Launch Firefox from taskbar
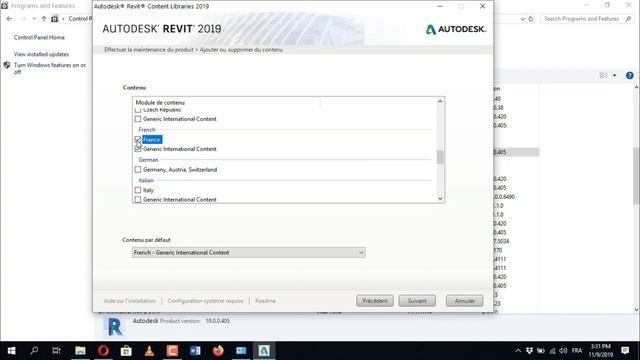The image size is (640, 360). tap(218, 351)
